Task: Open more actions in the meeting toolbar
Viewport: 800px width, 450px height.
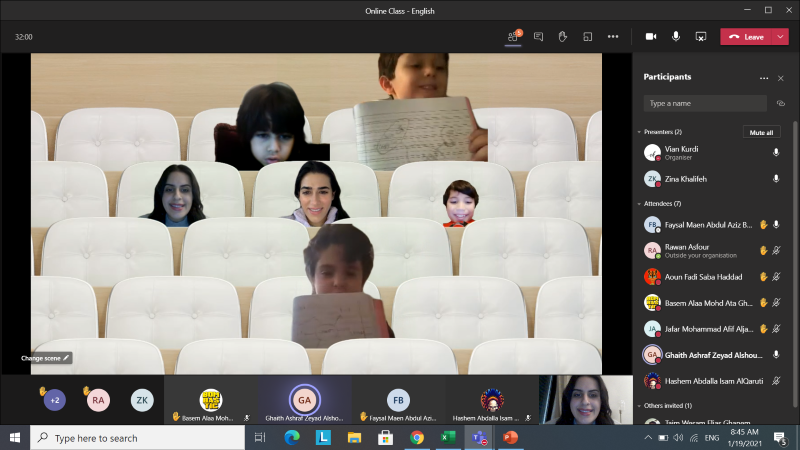Action: (x=613, y=36)
